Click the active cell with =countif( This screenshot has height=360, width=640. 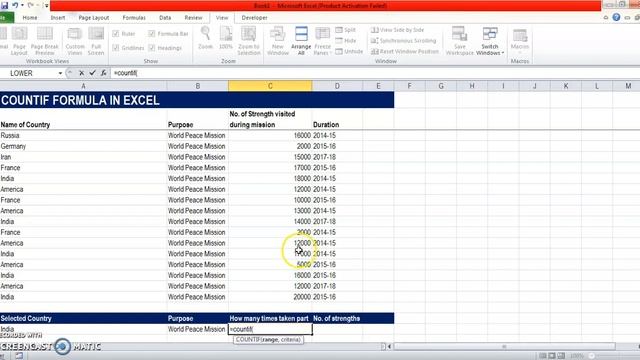pos(270,329)
